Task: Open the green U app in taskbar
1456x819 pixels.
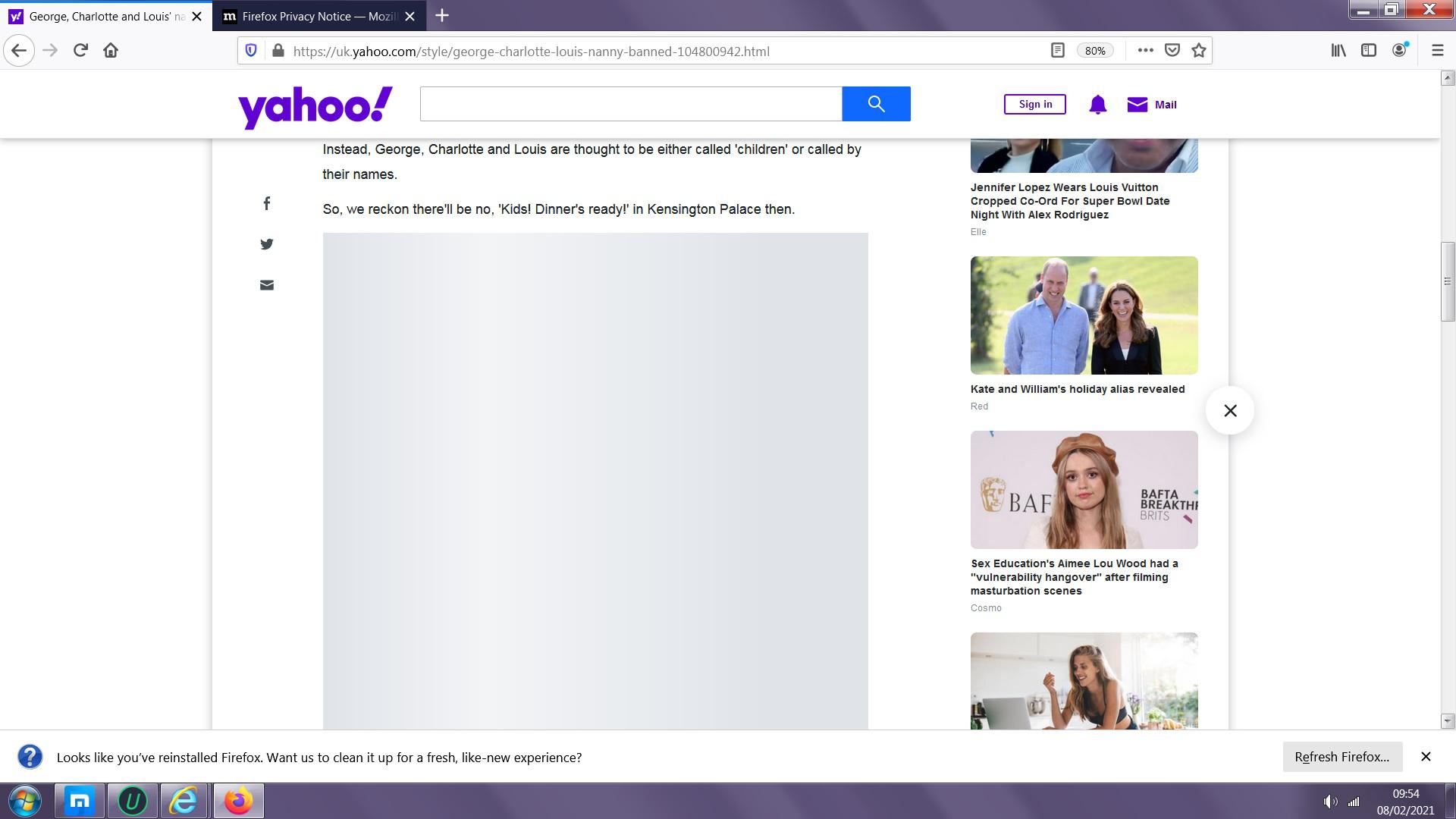Action: click(x=132, y=801)
